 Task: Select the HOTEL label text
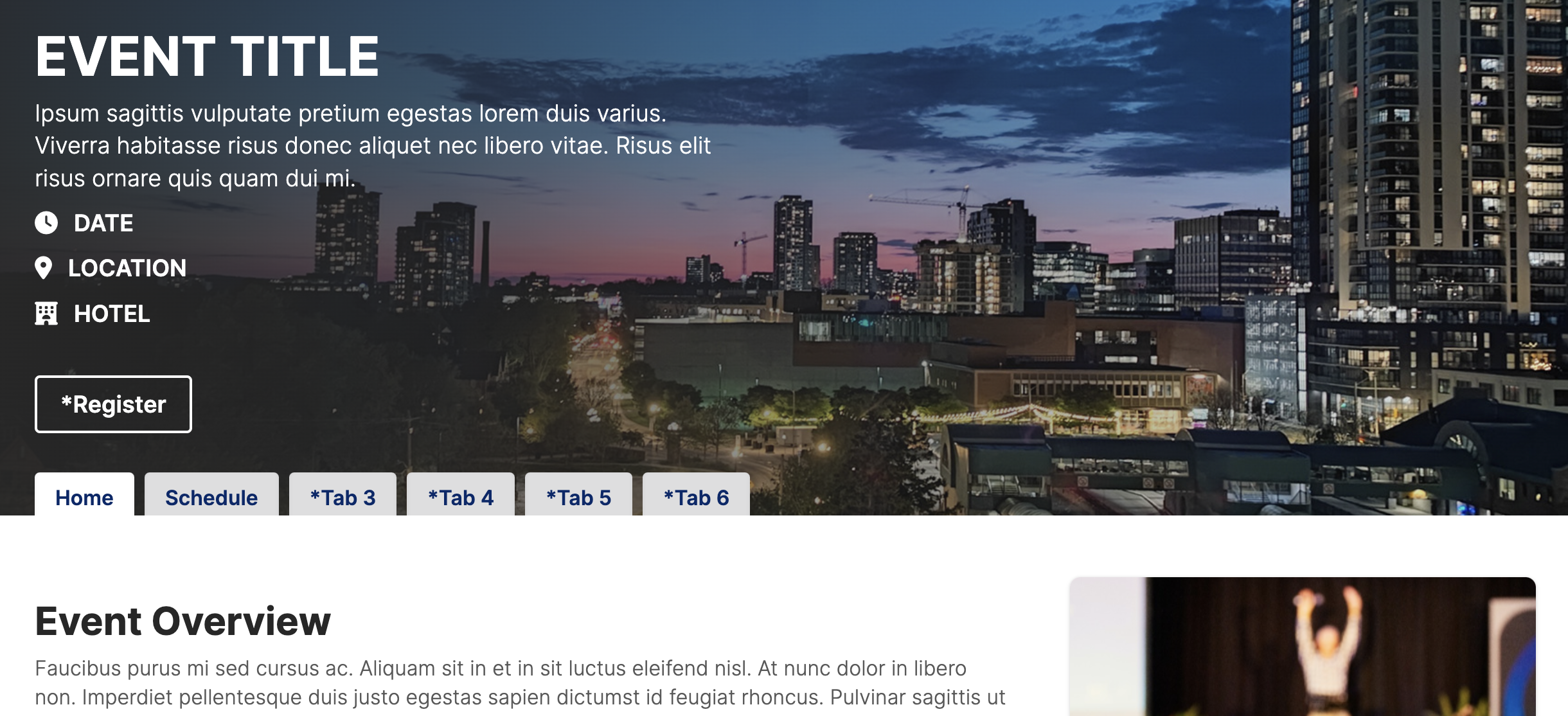(112, 314)
